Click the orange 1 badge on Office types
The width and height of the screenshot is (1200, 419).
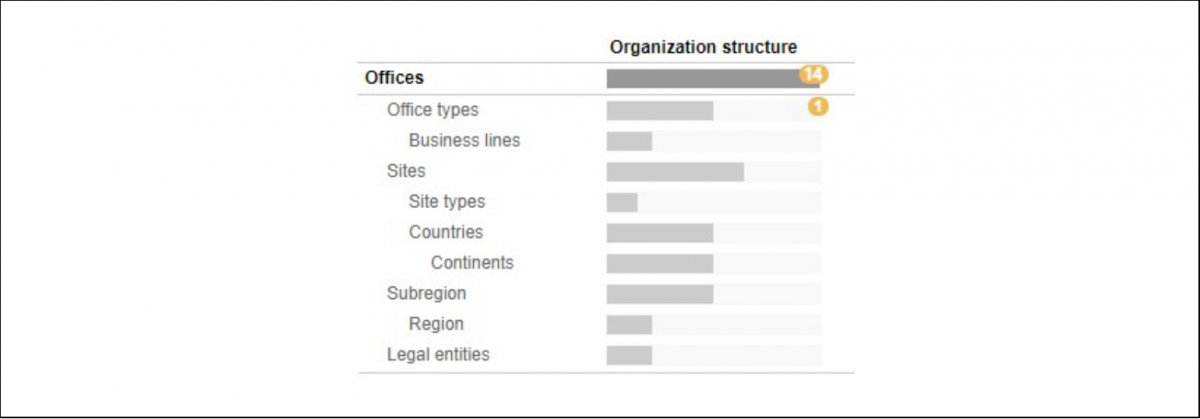pyautogui.click(x=818, y=105)
